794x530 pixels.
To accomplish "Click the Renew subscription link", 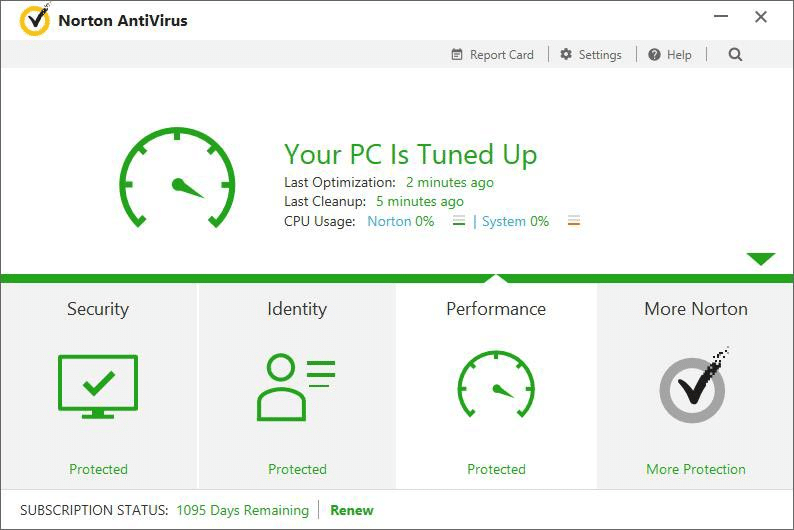I will tap(352, 510).
